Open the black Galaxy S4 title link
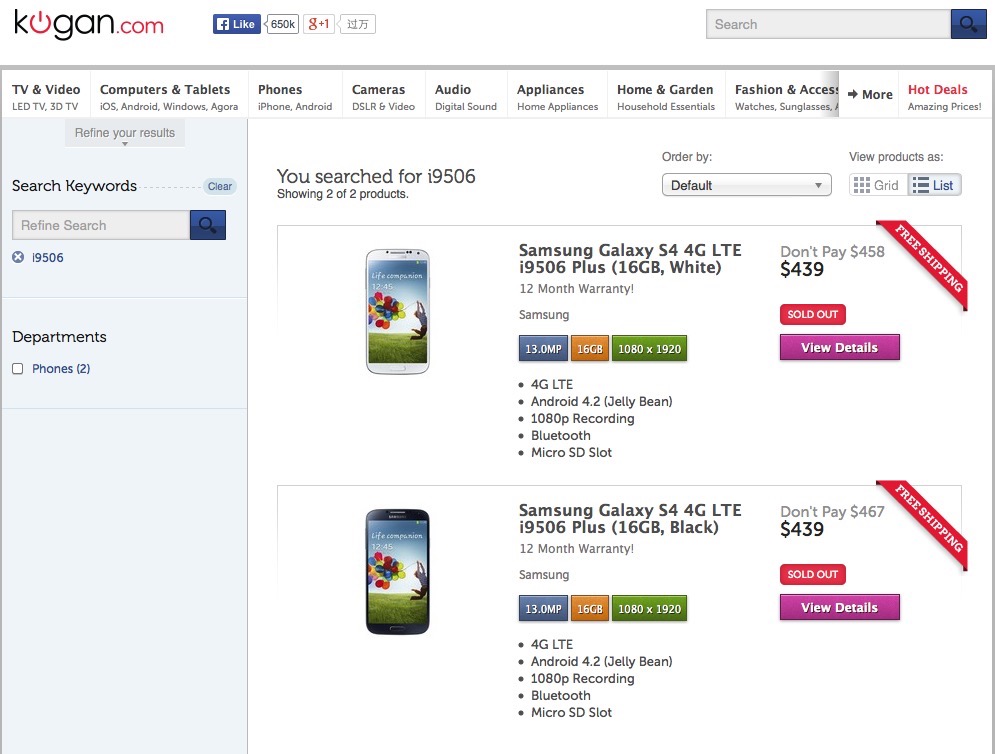The image size is (995, 754). click(629, 518)
